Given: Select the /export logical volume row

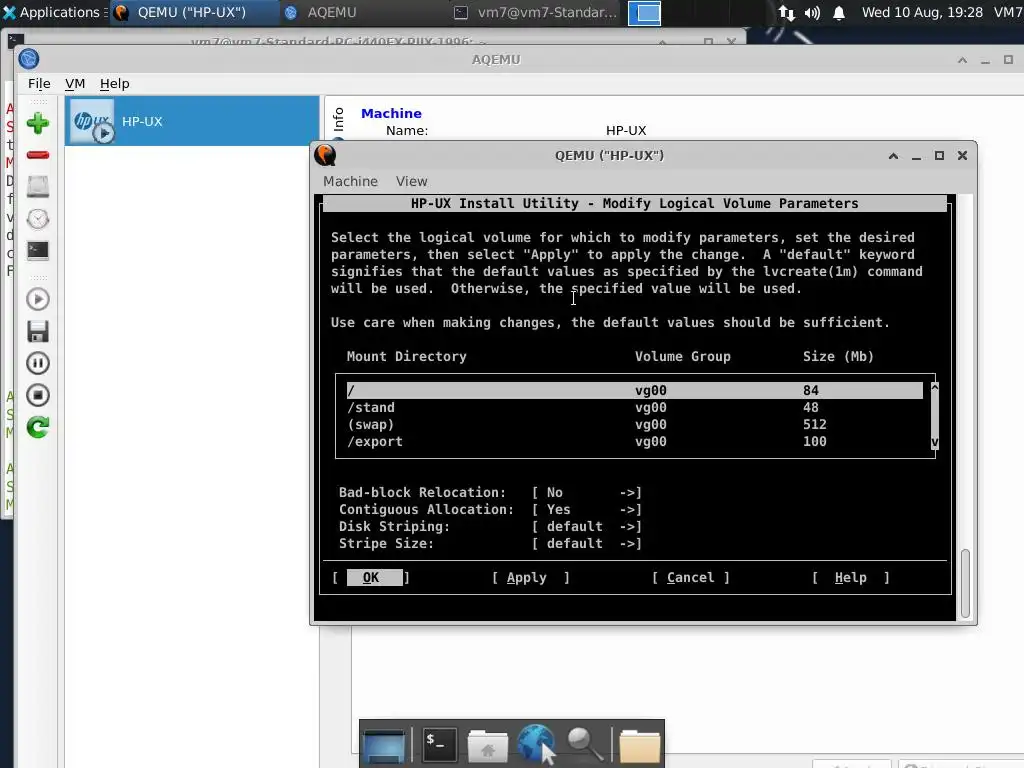Looking at the screenshot, I should 635,441.
